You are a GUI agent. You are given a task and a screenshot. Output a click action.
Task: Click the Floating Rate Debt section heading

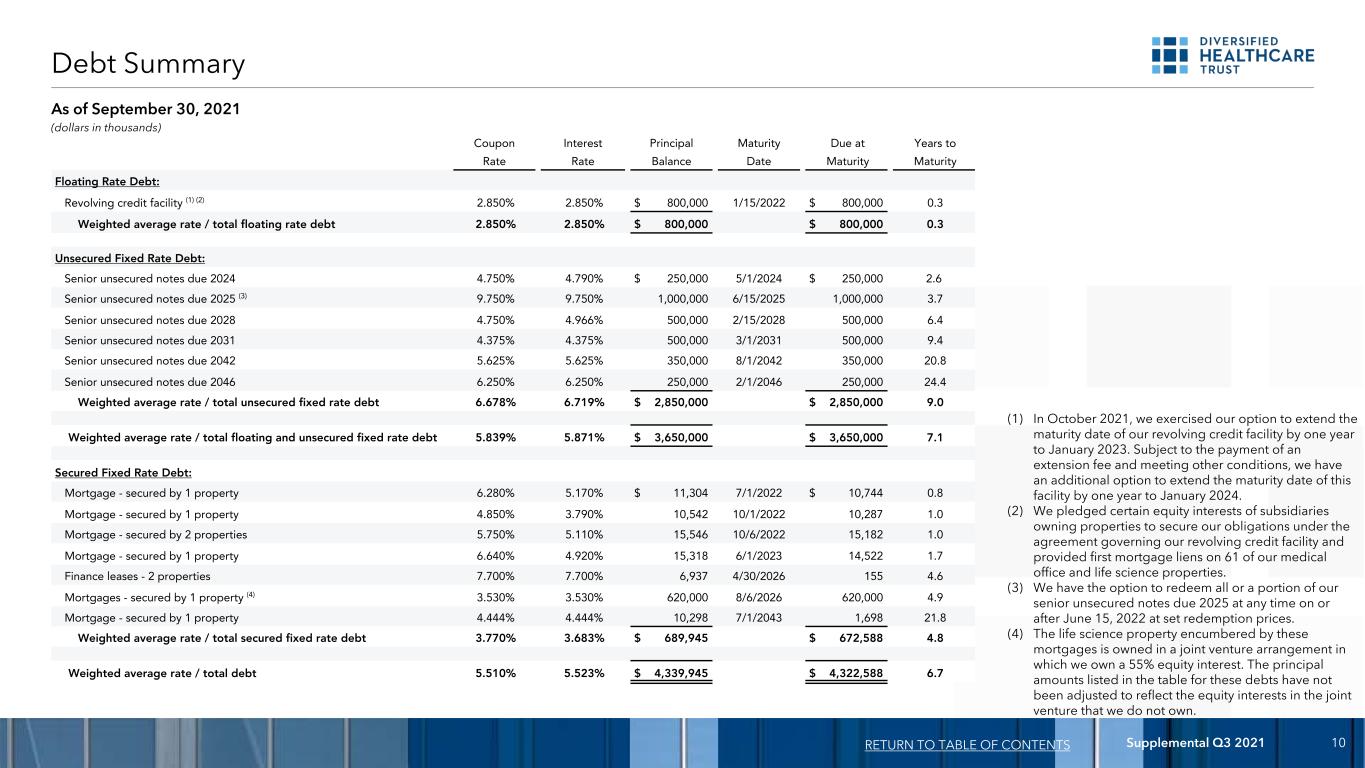[108, 181]
